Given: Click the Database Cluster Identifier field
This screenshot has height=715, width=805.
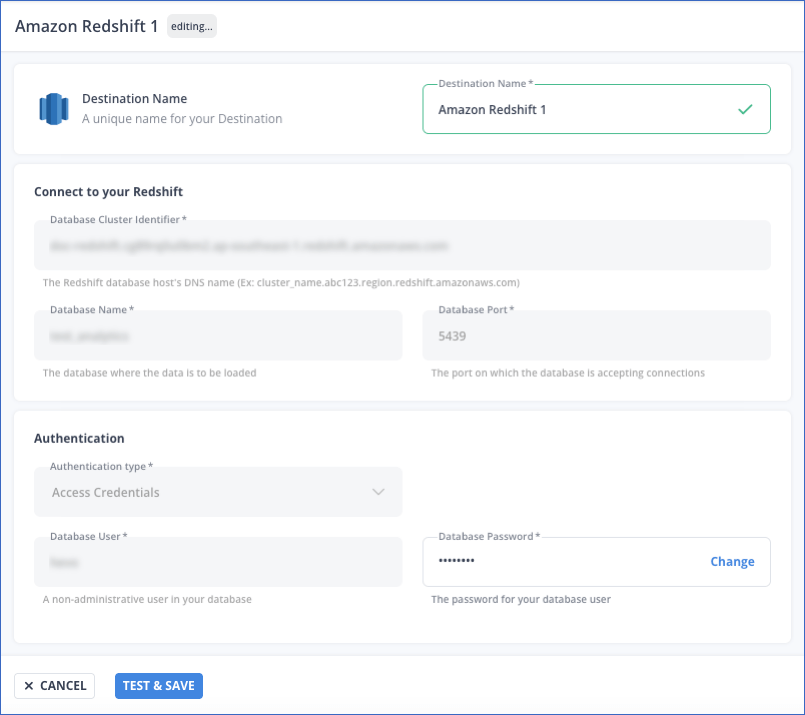Looking at the screenshot, I should (402, 245).
